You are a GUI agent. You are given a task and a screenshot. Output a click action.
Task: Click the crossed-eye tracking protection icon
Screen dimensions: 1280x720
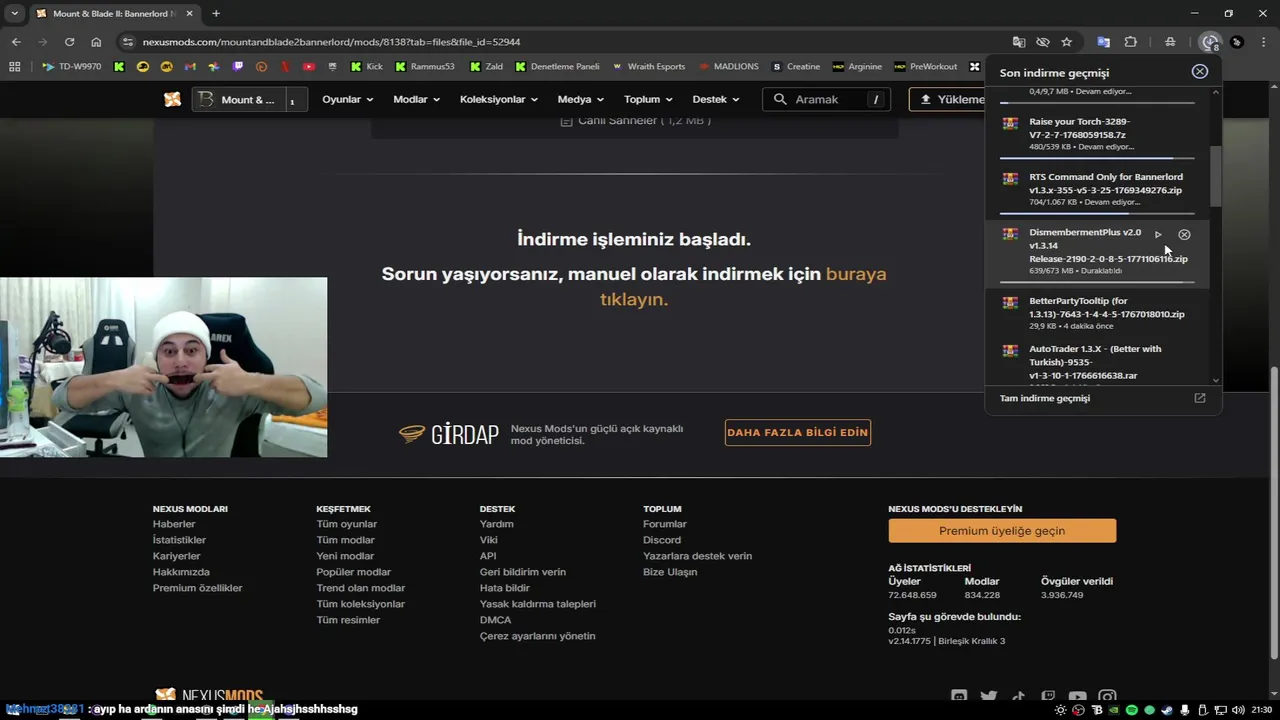point(1043,42)
